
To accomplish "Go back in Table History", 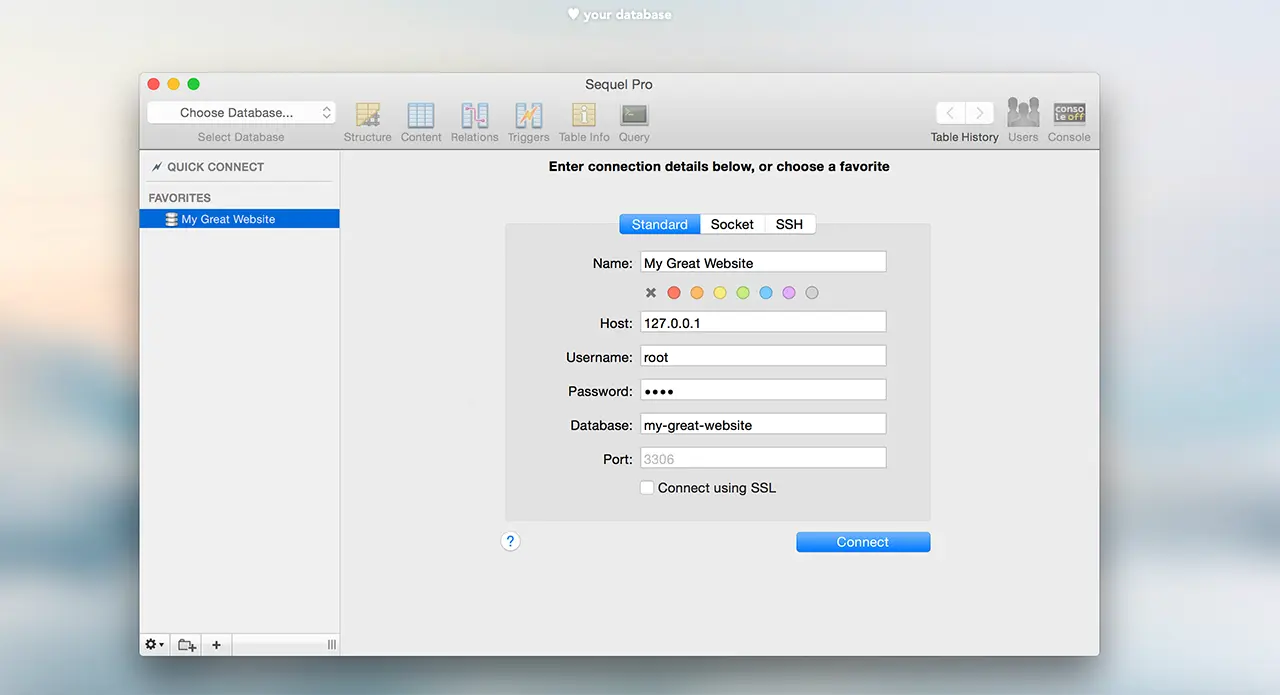I will [950, 113].
